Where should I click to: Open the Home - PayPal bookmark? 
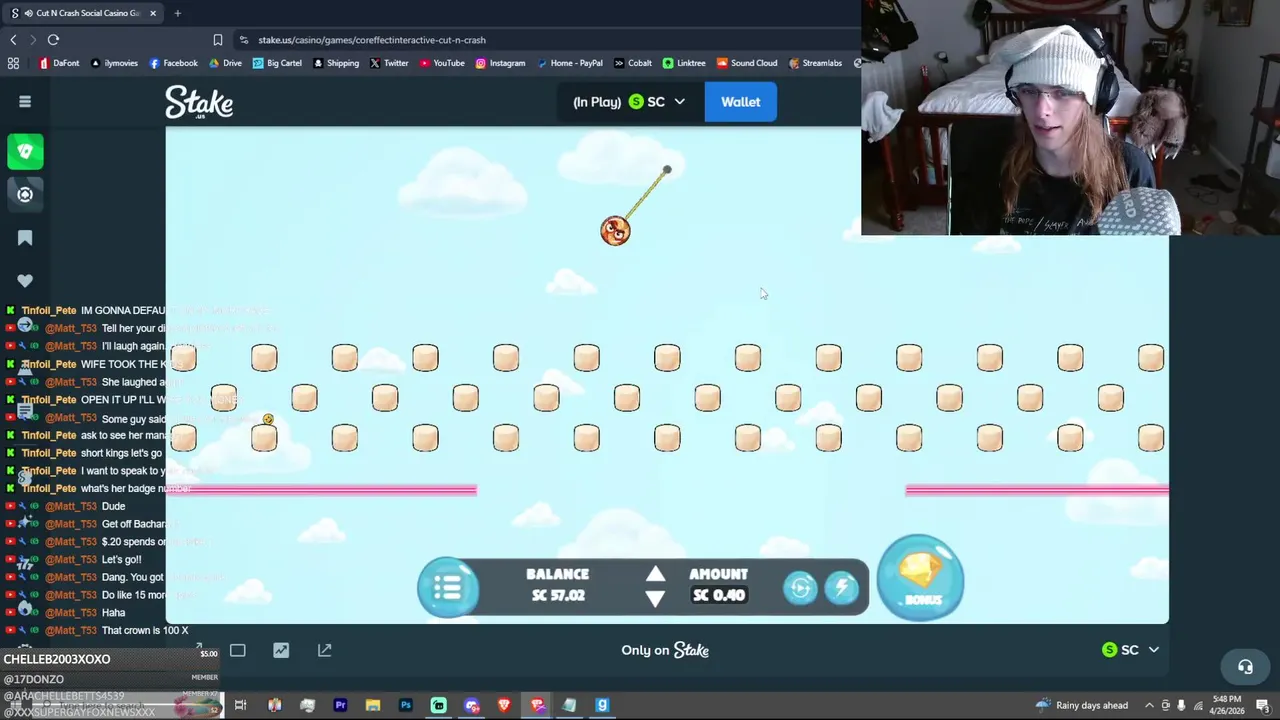570,63
